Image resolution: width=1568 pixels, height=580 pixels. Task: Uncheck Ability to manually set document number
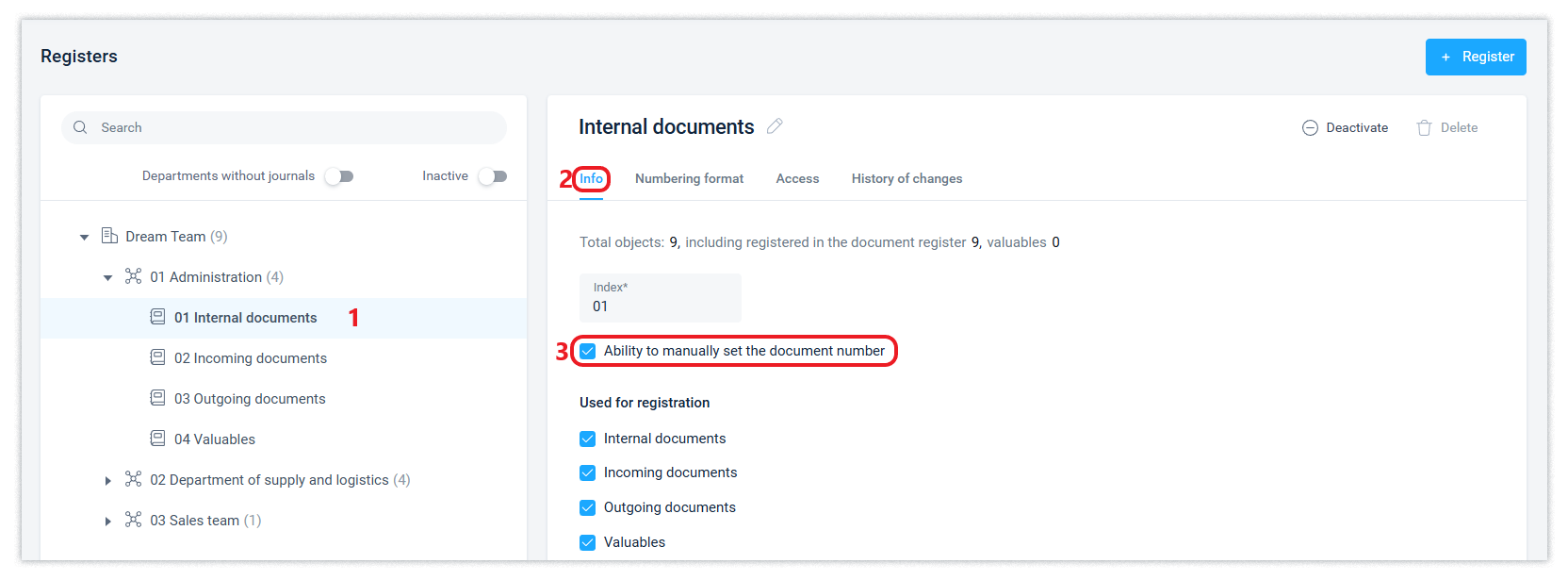(588, 351)
